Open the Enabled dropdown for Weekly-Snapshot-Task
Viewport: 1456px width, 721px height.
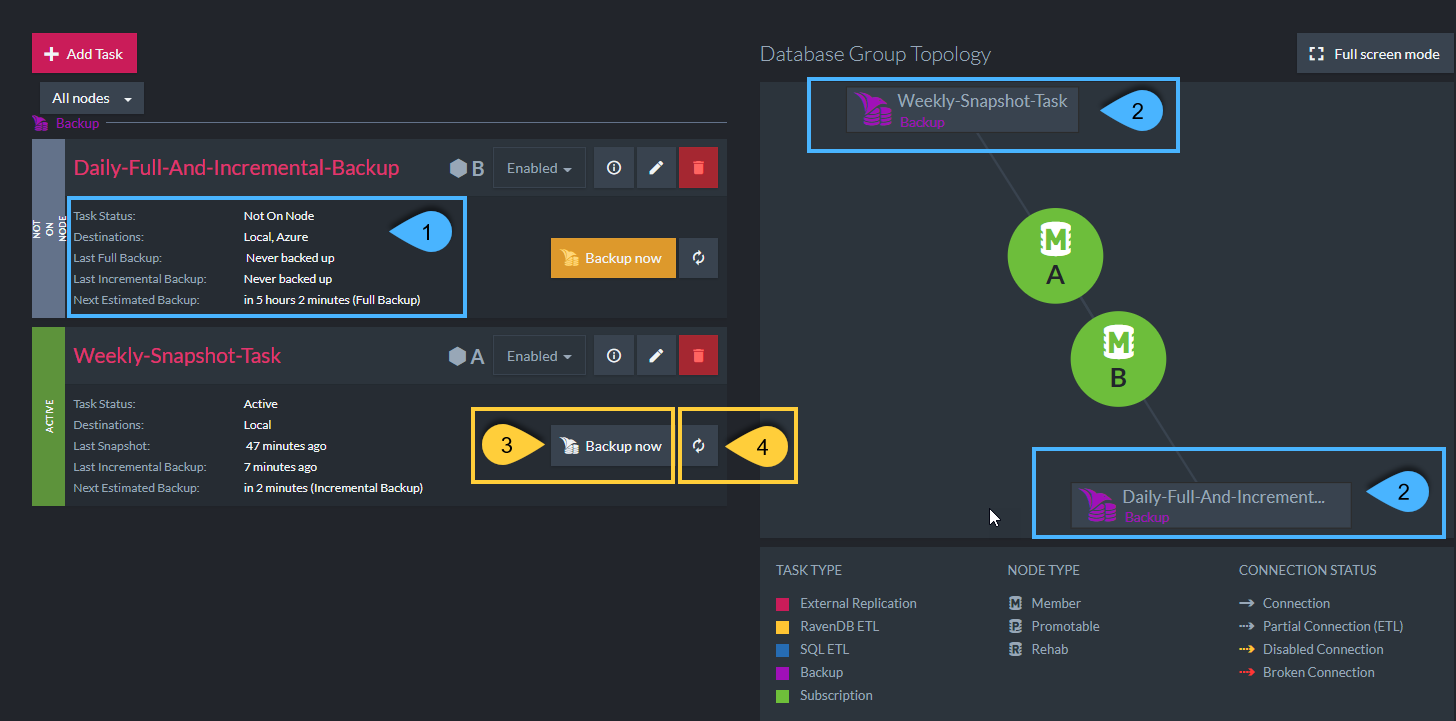click(x=540, y=356)
